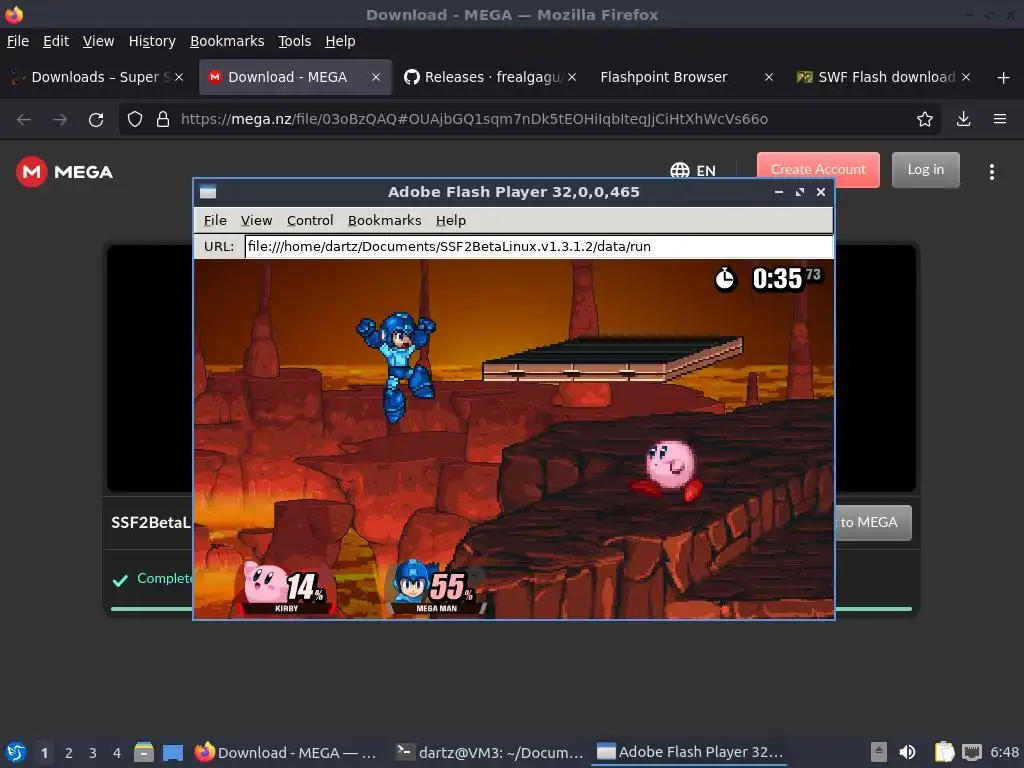The height and width of the screenshot is (768, 1024).
Task: Click the Mega Man character sprite
Action: point(397,367)
